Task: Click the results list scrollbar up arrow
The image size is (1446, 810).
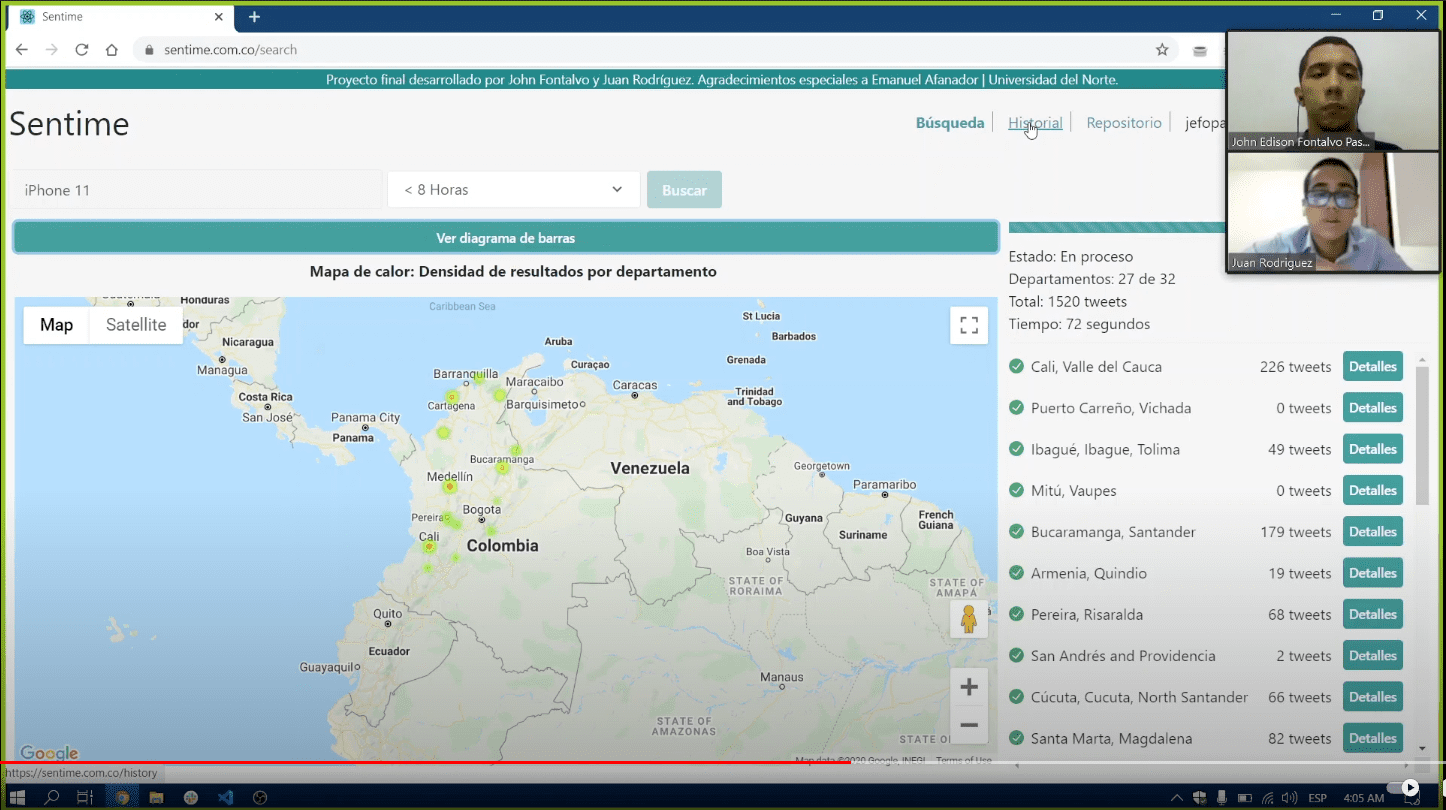Action: pyautogui.click(x=1423, y=360)
